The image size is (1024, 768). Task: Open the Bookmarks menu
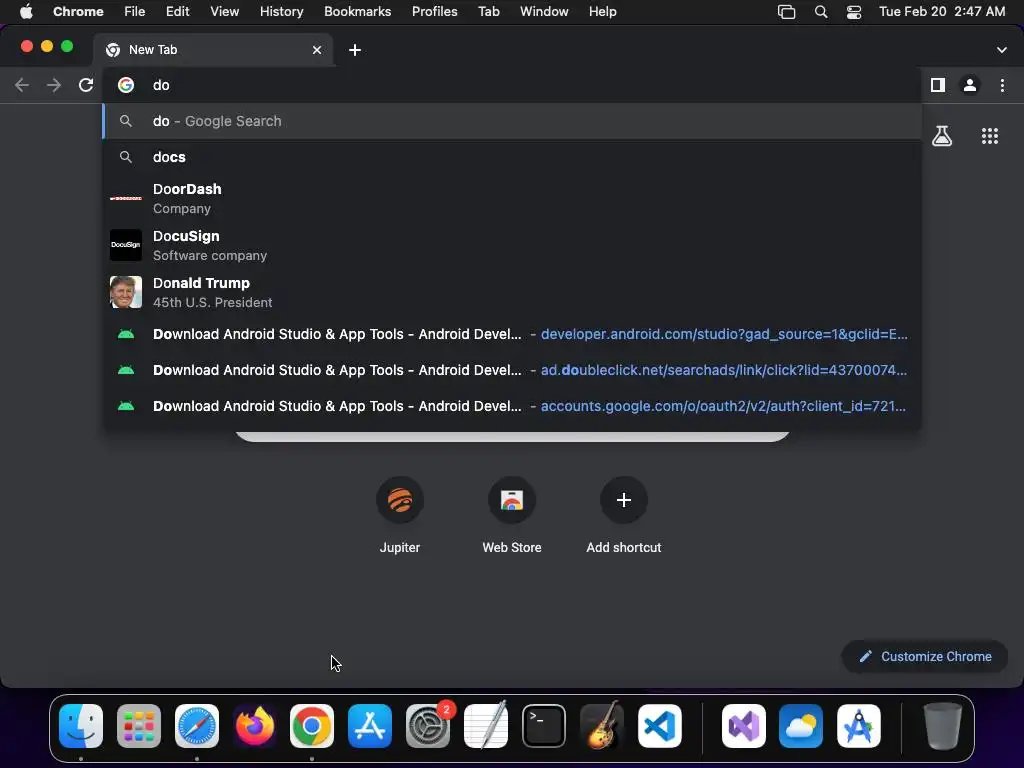358,12
